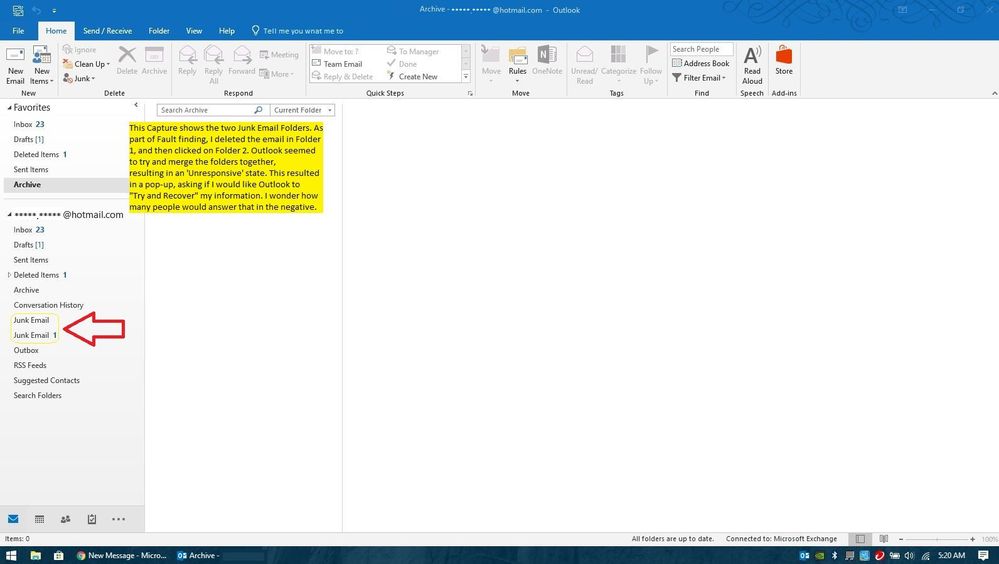The image size is (999, 564).
Task: Open the Clean Up dropdown
Action: (86, 64)
